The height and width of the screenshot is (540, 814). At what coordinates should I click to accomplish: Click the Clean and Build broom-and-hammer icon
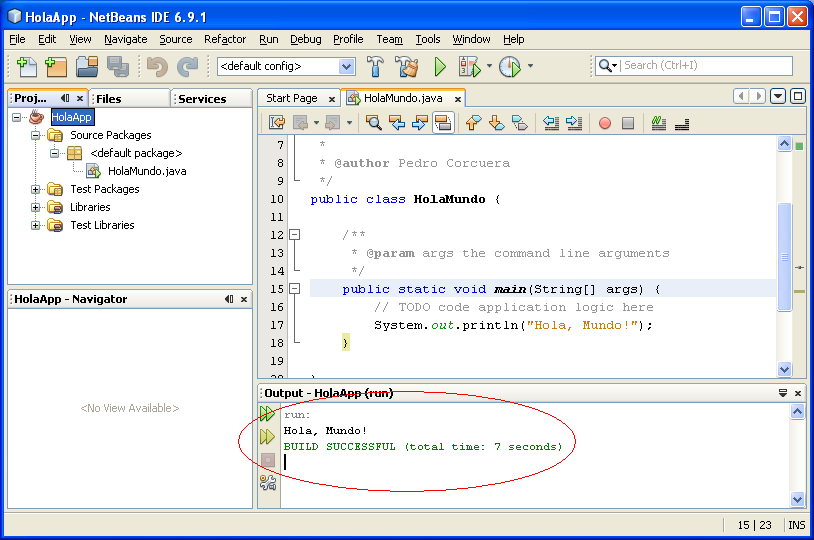406,67
